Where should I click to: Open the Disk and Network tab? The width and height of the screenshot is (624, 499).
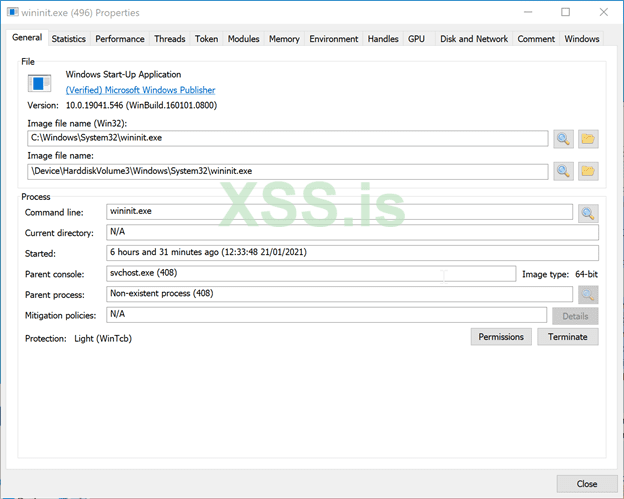point(474,39)
